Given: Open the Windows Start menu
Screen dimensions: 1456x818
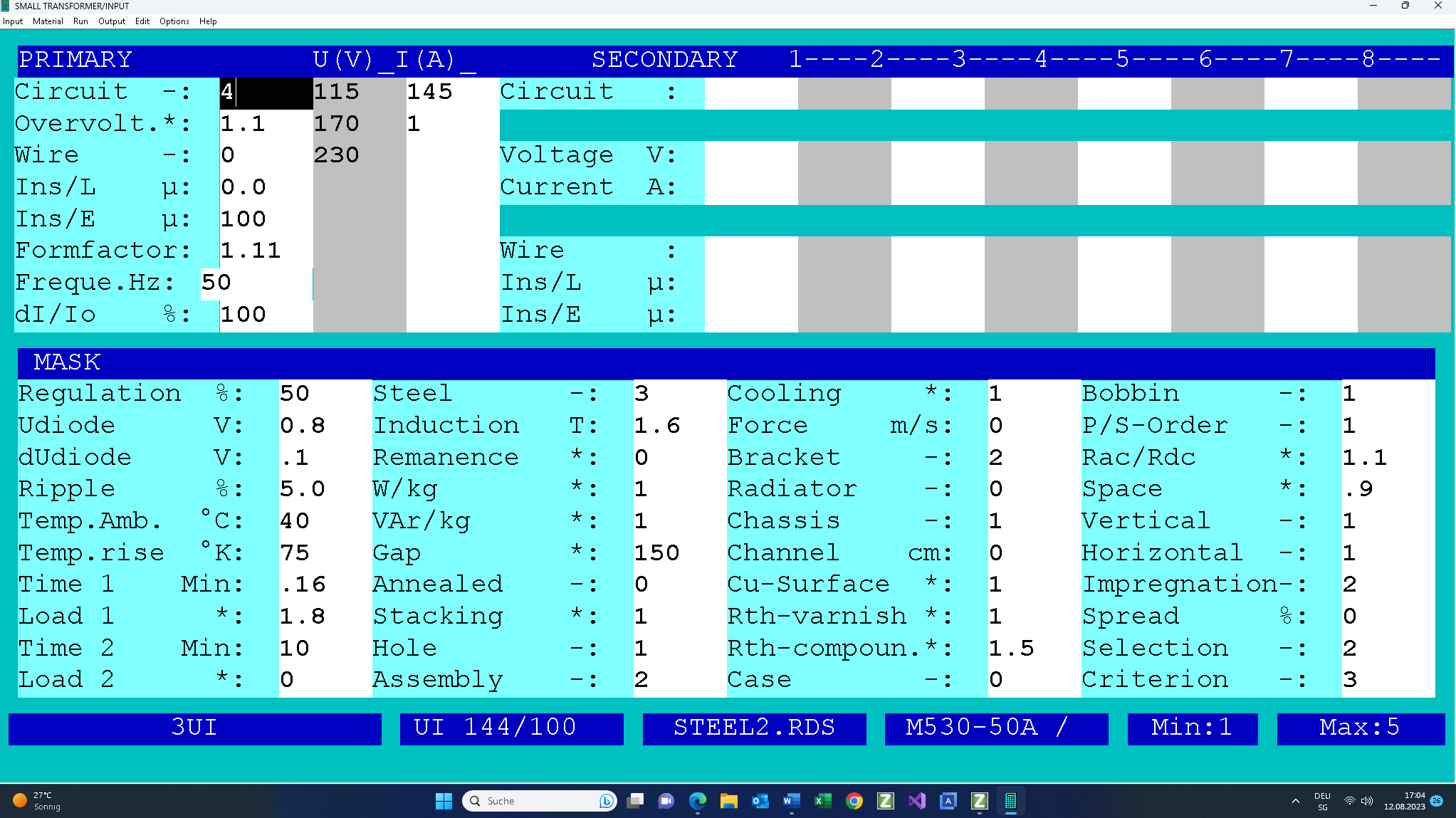Looking at the screenshot, I should 444,801.
